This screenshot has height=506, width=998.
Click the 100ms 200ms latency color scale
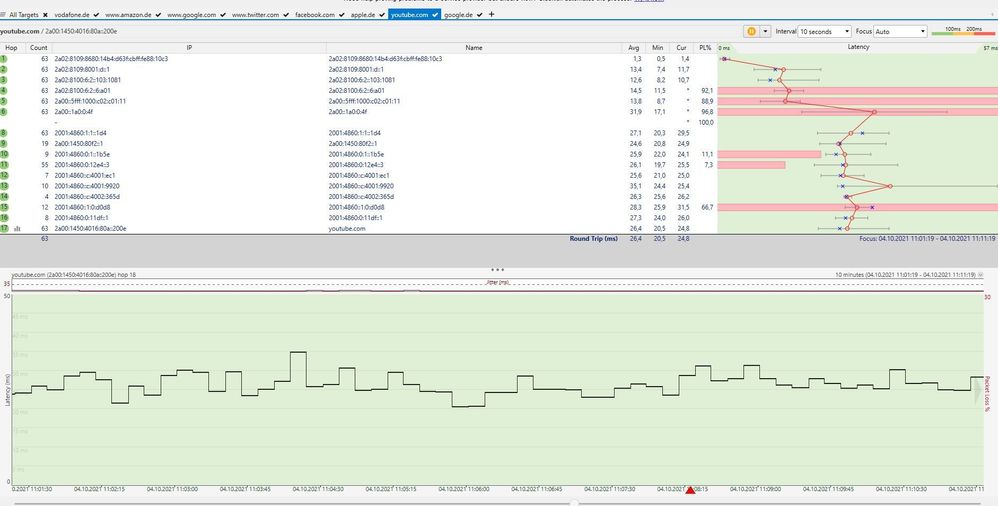963,31
